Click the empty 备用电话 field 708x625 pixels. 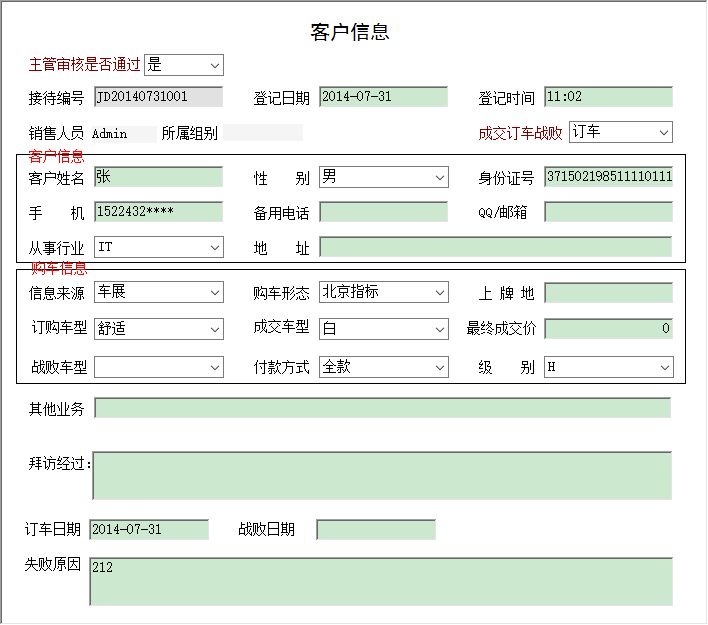pyautogui.click(x=383, y=211)
